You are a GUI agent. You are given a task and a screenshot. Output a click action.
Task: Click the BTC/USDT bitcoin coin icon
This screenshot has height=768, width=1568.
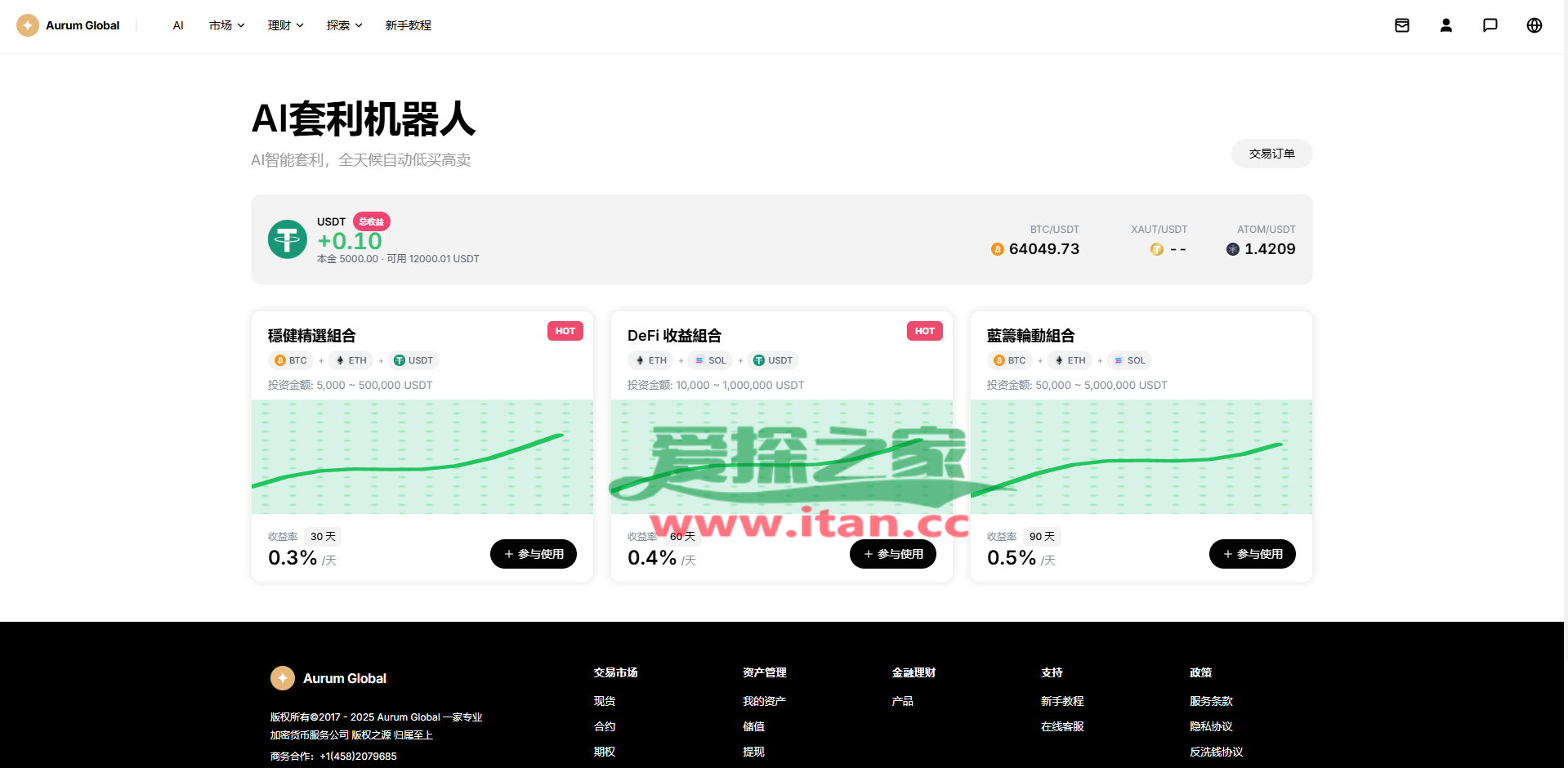[x=998, y=249]
